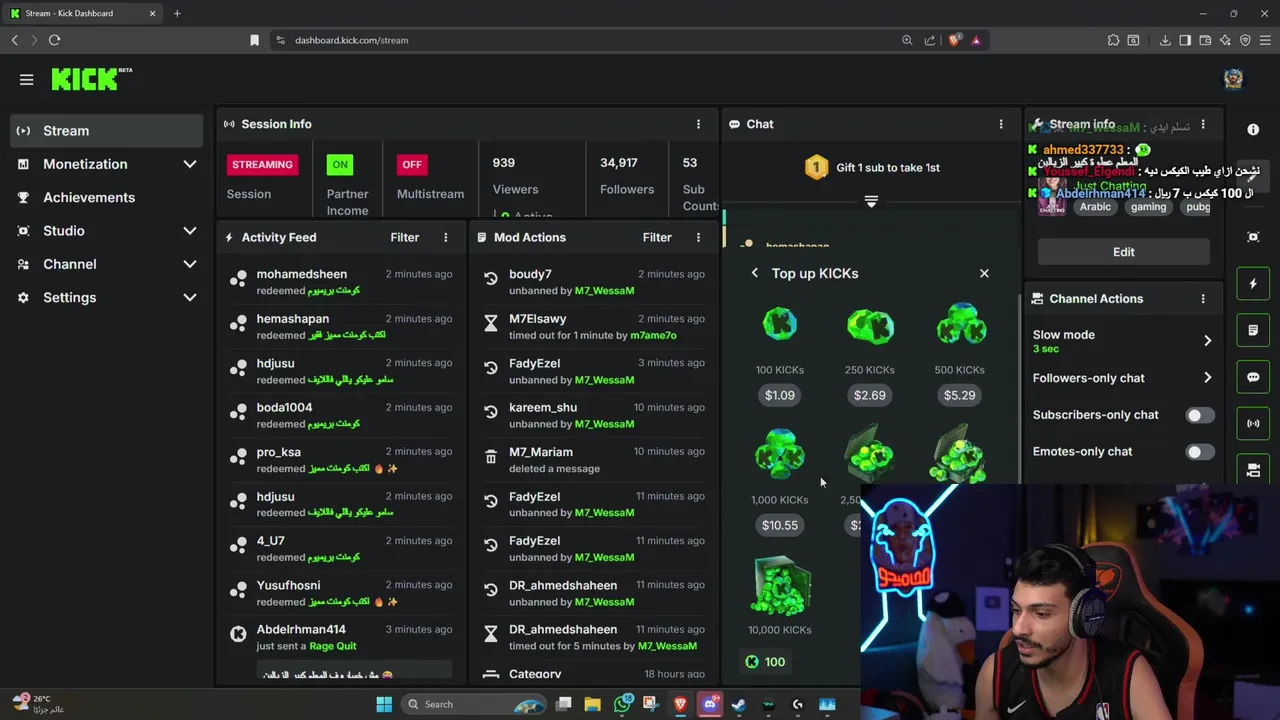
Task: Open Channel Actions options menu
Action: click(x=1203, y=299)
